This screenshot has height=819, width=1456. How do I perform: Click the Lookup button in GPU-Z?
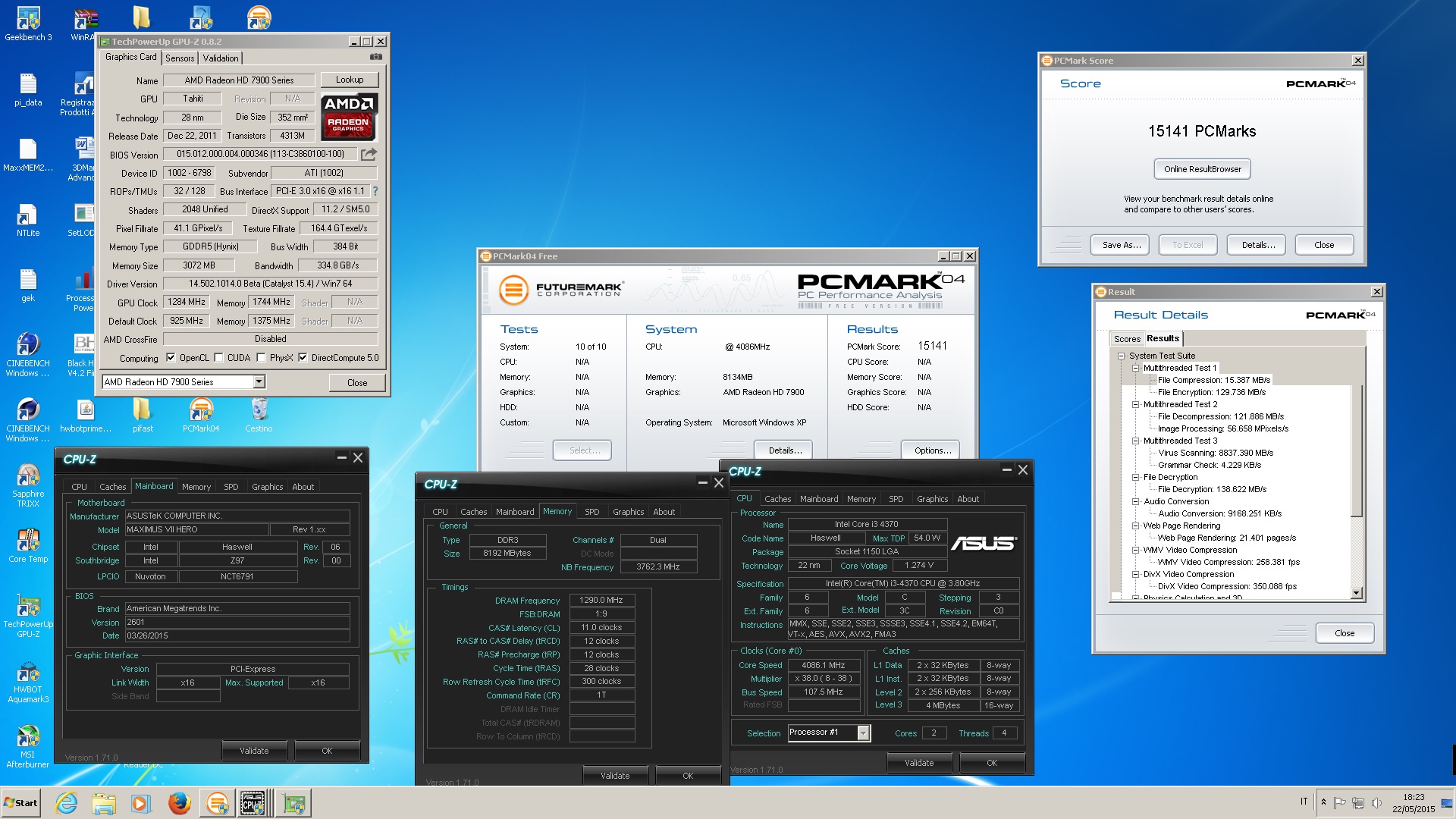pyautogui.click(x=350, y=80)
